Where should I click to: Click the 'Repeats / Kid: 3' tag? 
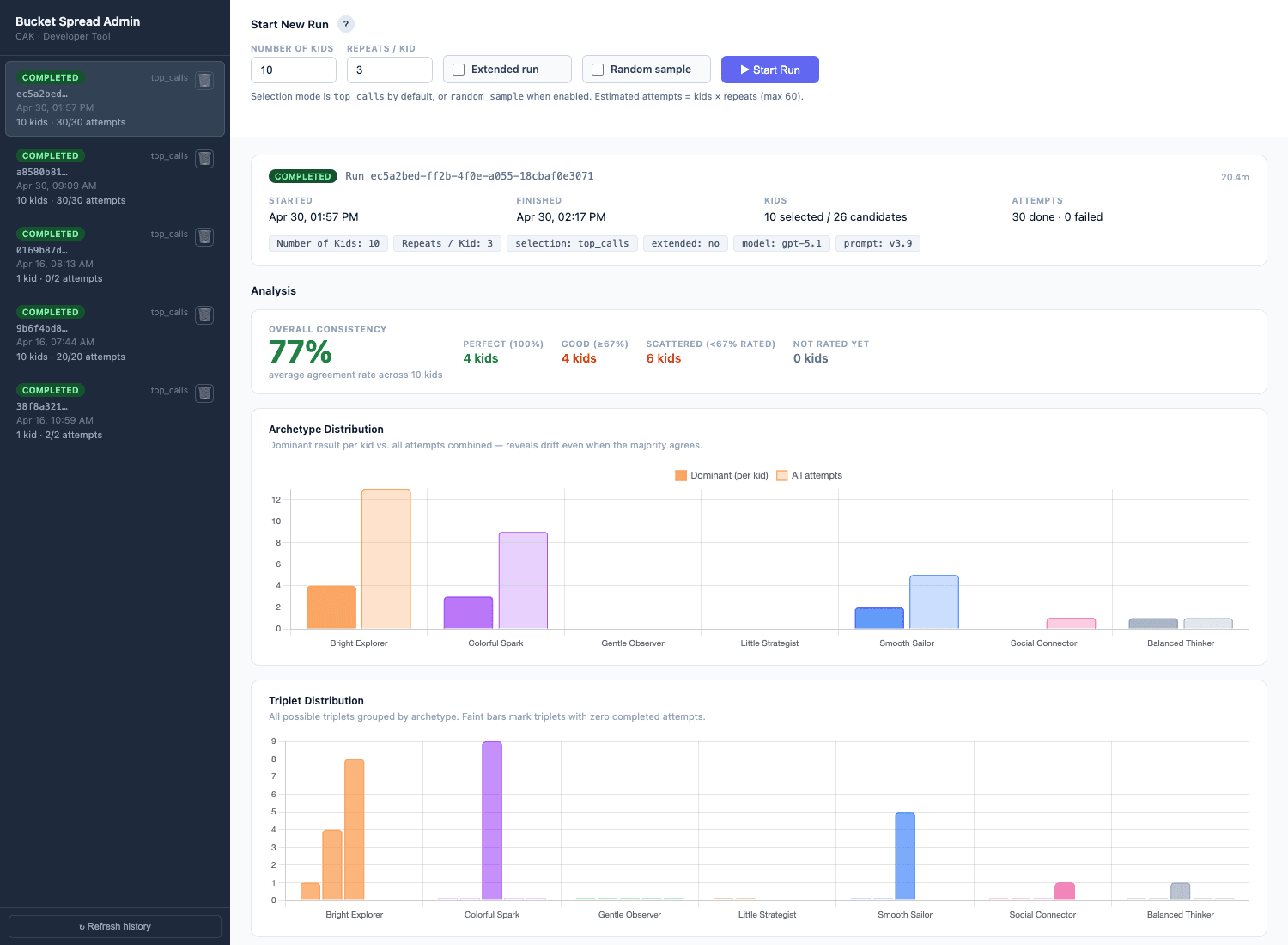tap(447, 243)
